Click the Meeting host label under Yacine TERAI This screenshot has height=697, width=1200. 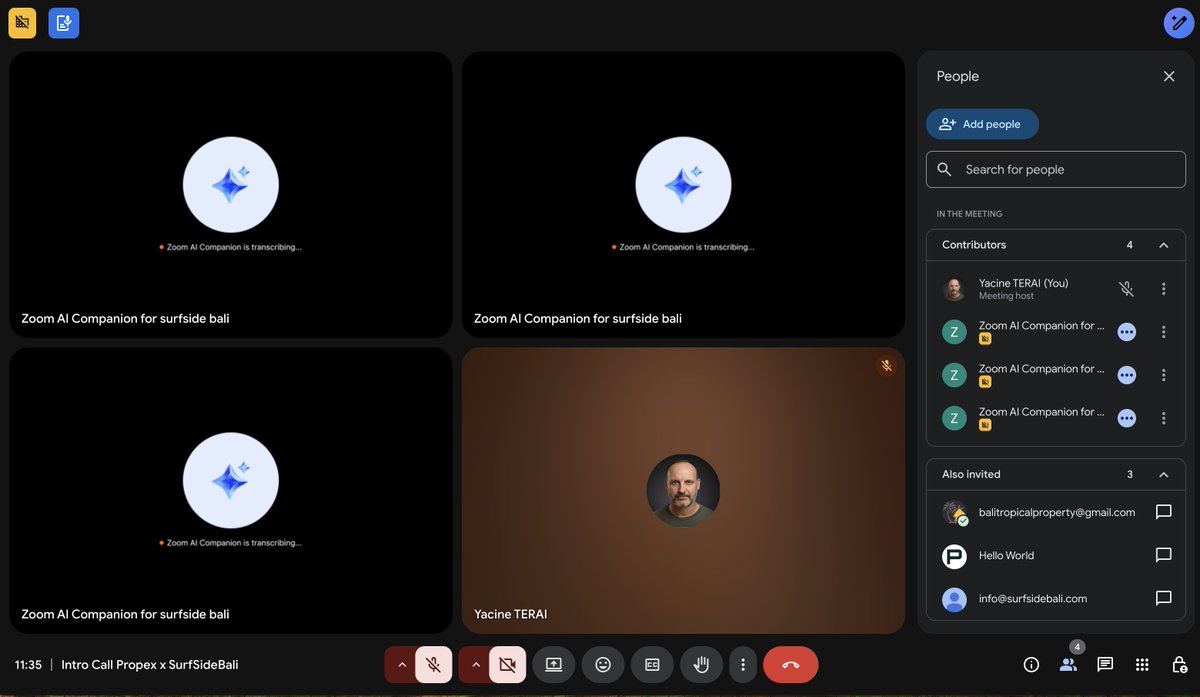point(1006,296)
